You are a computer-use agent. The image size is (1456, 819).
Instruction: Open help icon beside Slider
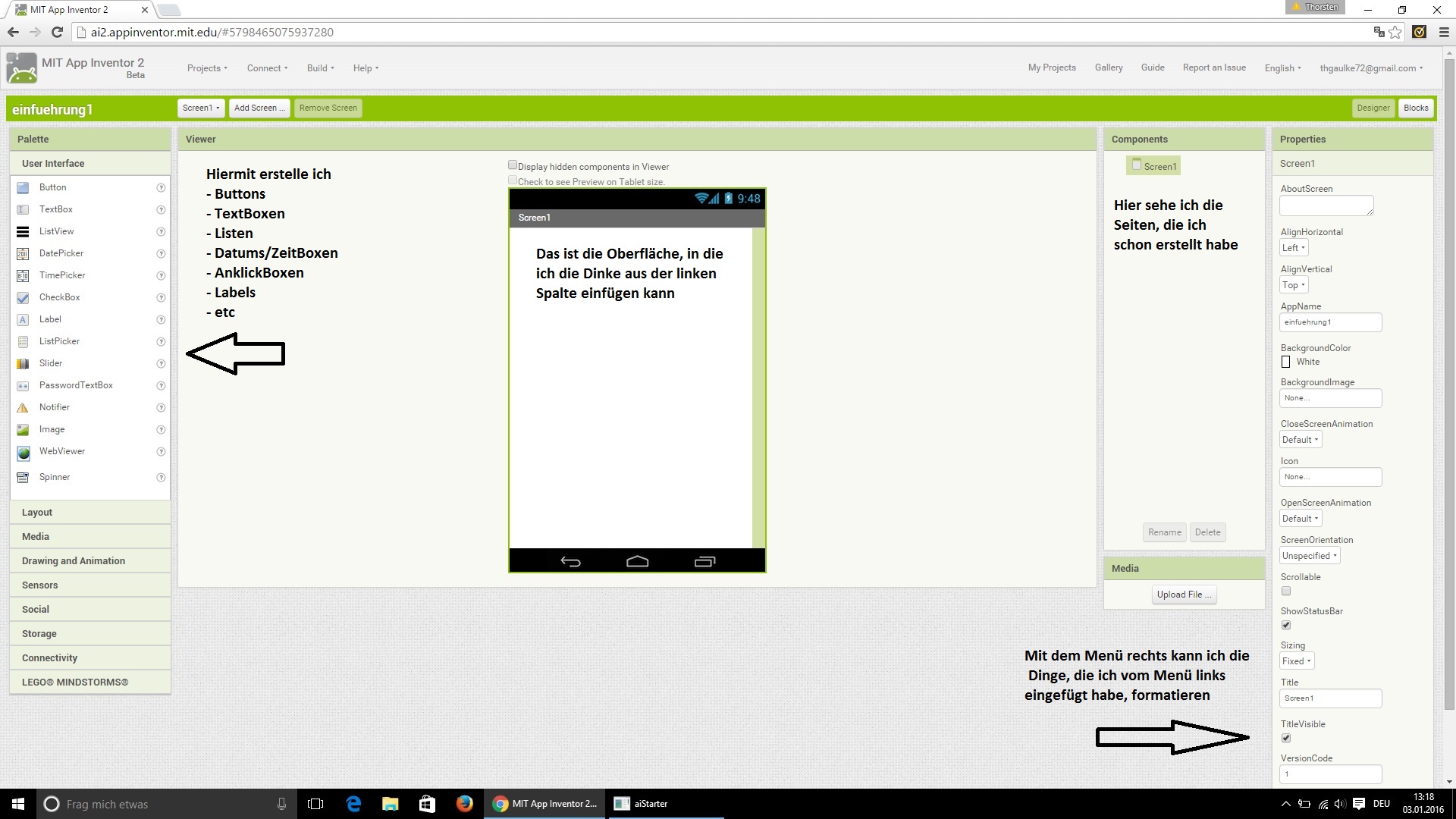(161, 363)
